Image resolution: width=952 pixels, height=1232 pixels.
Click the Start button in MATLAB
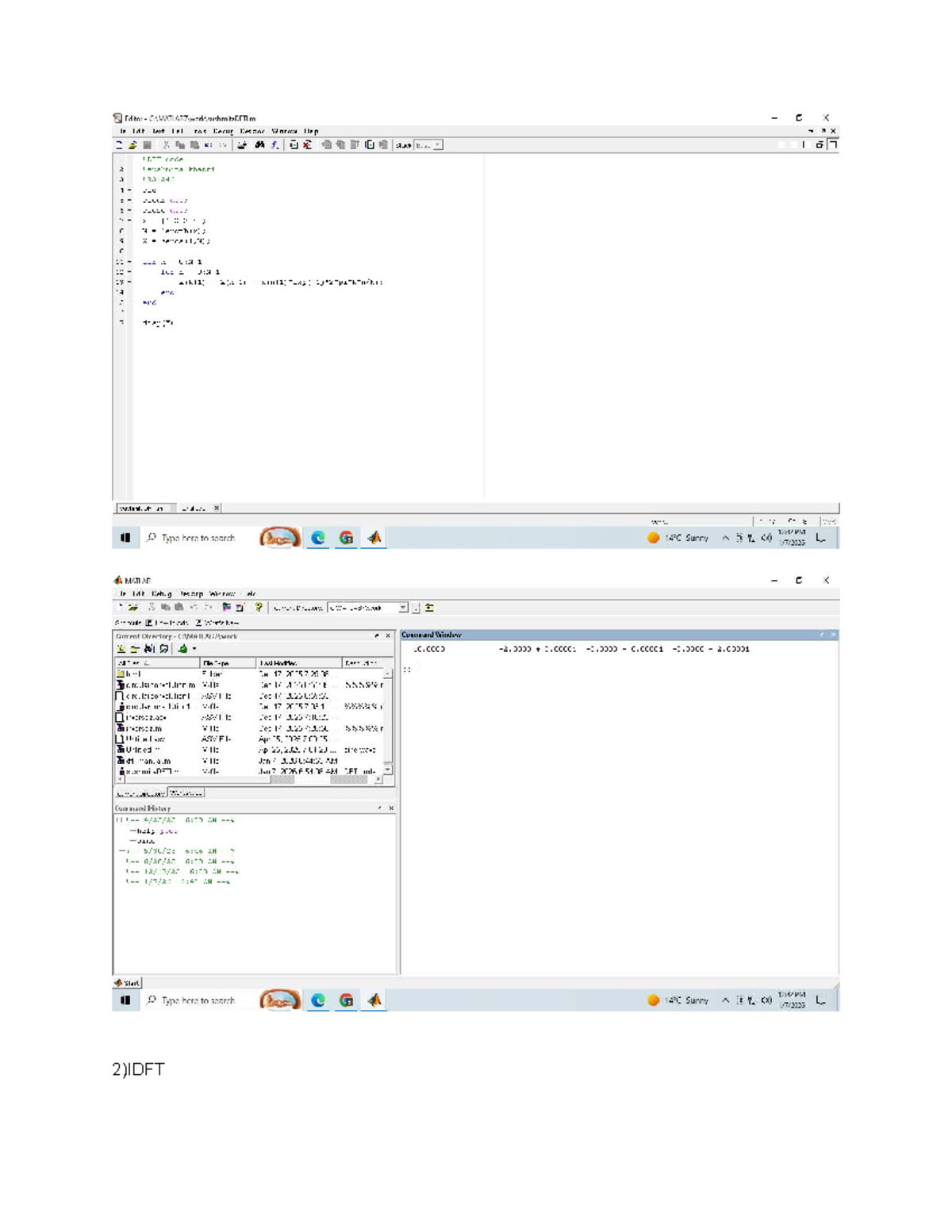[127, 982]
